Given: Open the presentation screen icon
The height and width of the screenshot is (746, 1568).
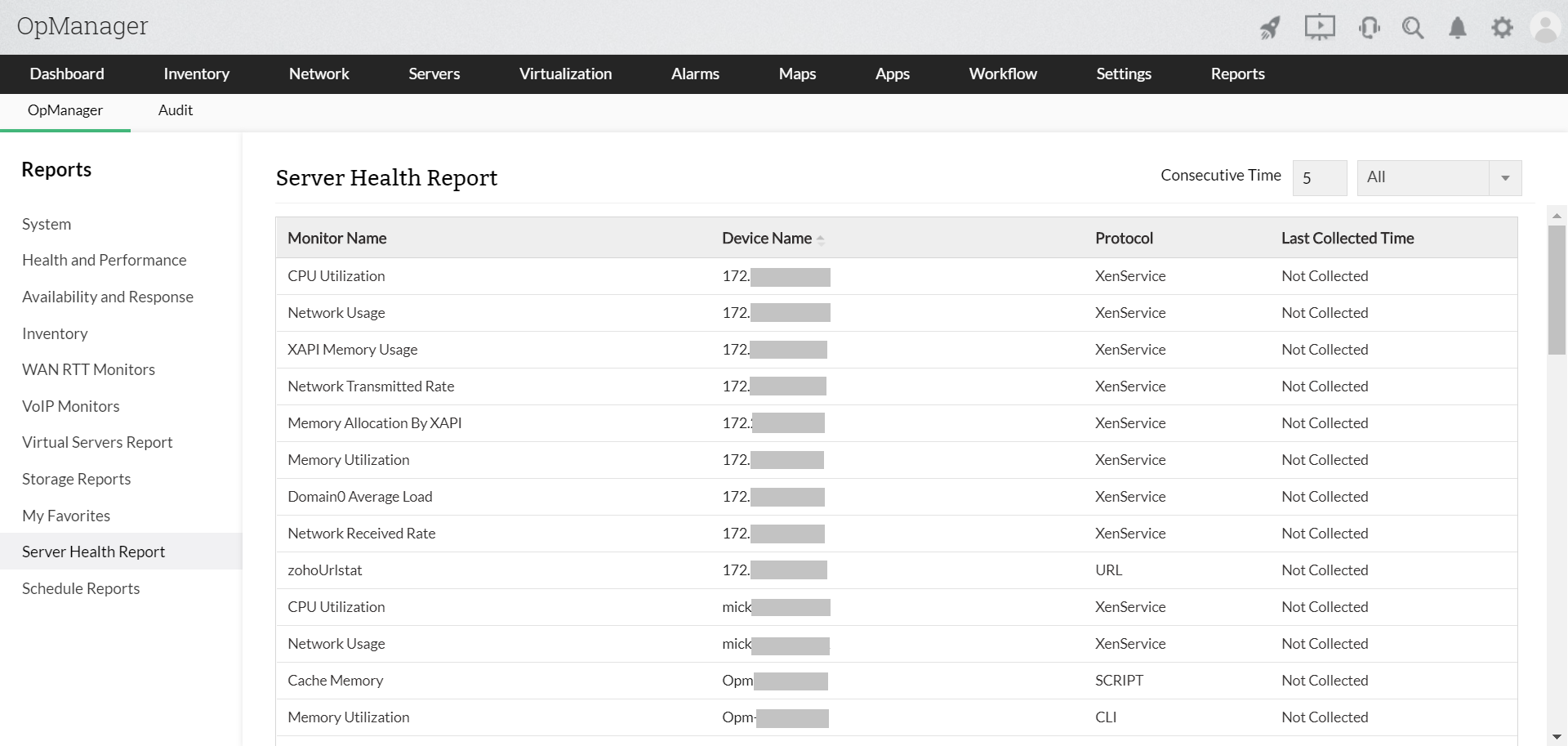Looking at the screenshot, I should point(1319,28).
